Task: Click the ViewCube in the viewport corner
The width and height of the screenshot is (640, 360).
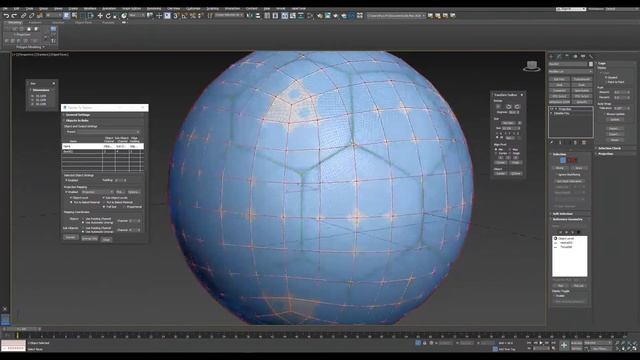Action: tap(532, 66)
